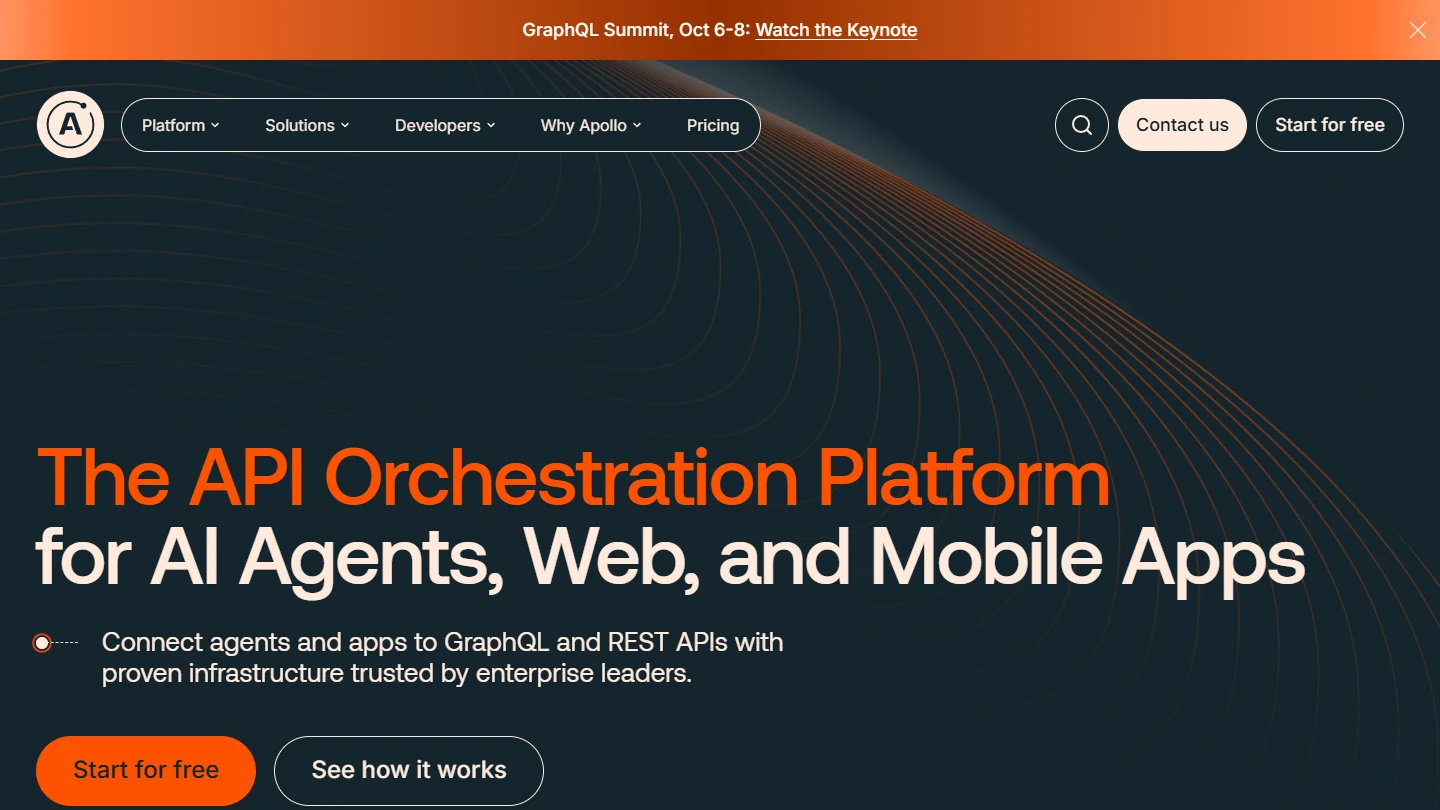The height and width of the screenshot is (810, 1440).
Task: Expand the Why Apollo chevron
Action: point(637,126)
